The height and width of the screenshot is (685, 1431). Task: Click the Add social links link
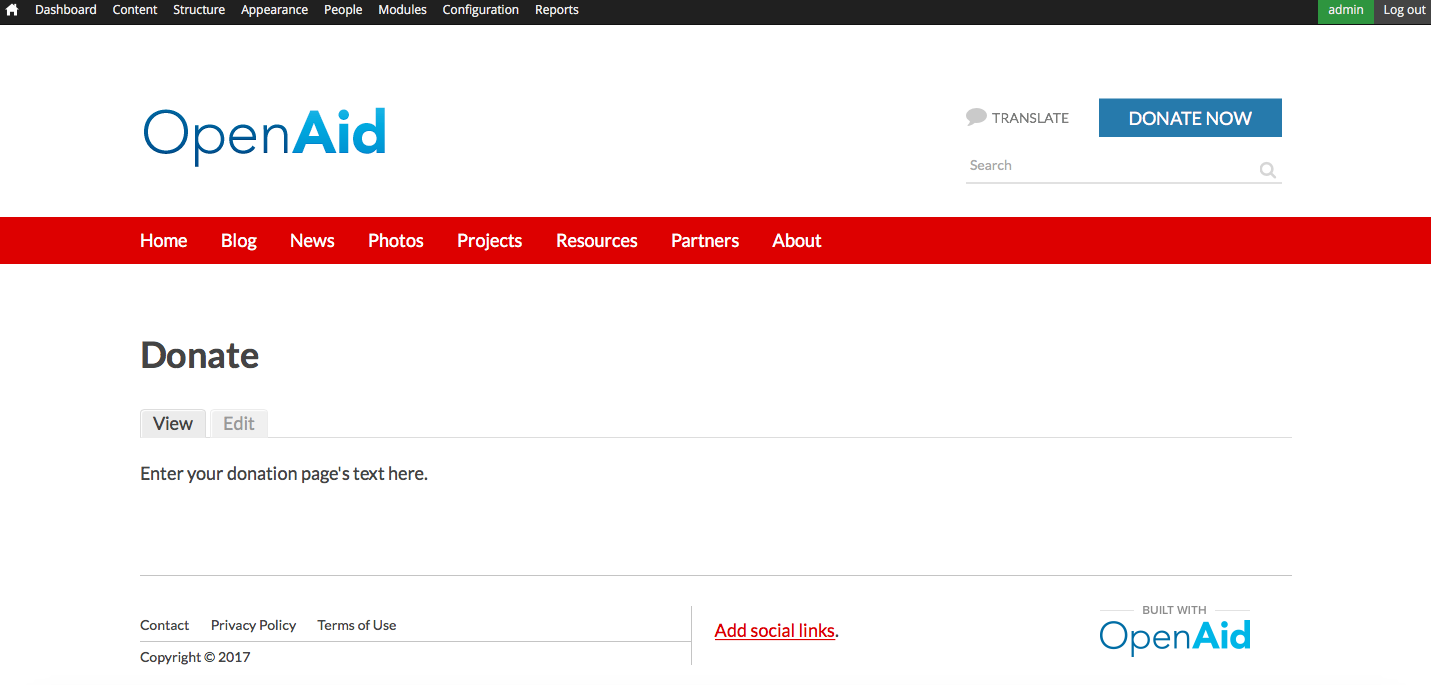point(775,631)
